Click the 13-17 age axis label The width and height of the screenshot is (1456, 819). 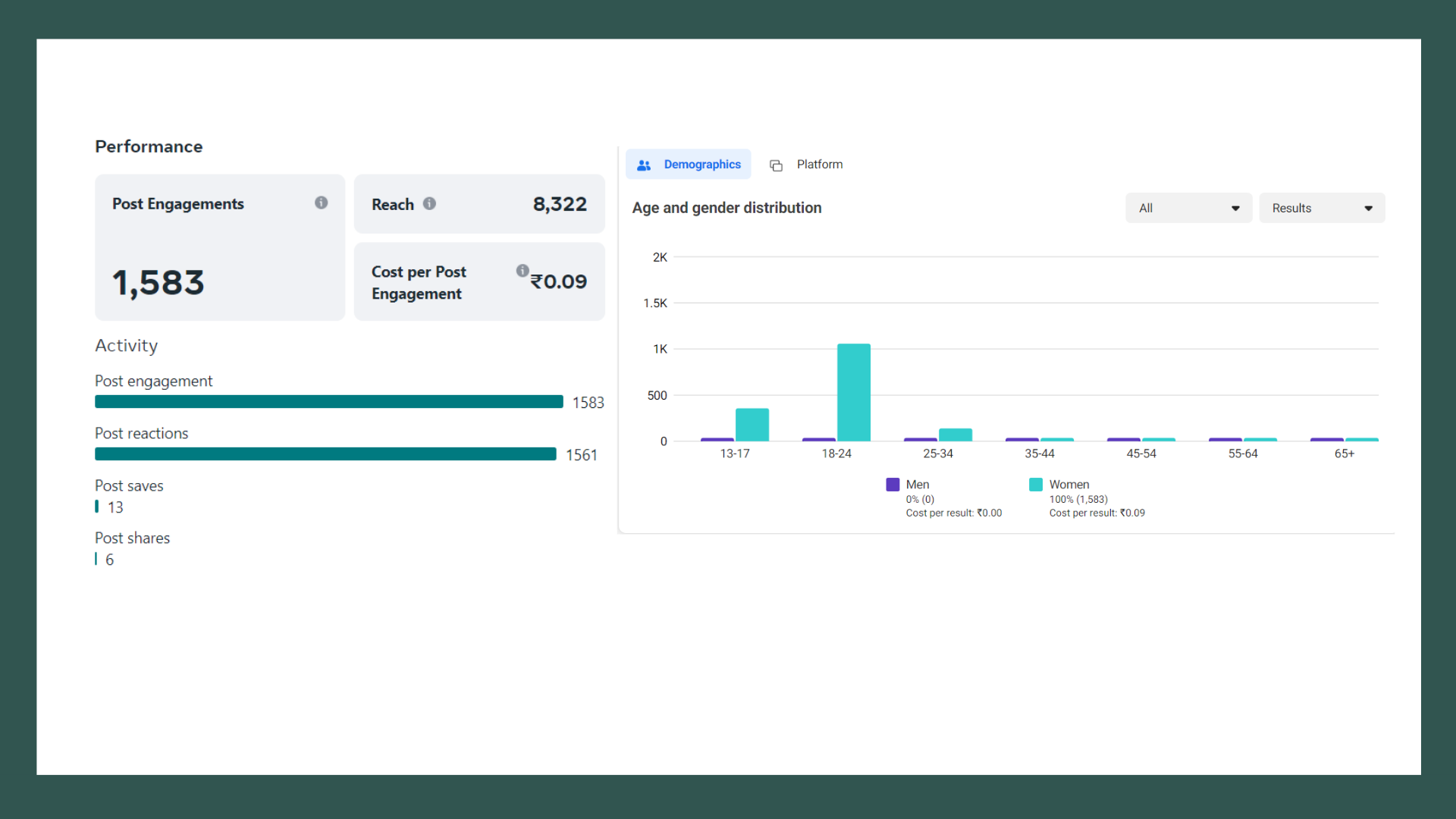point(735,453)
